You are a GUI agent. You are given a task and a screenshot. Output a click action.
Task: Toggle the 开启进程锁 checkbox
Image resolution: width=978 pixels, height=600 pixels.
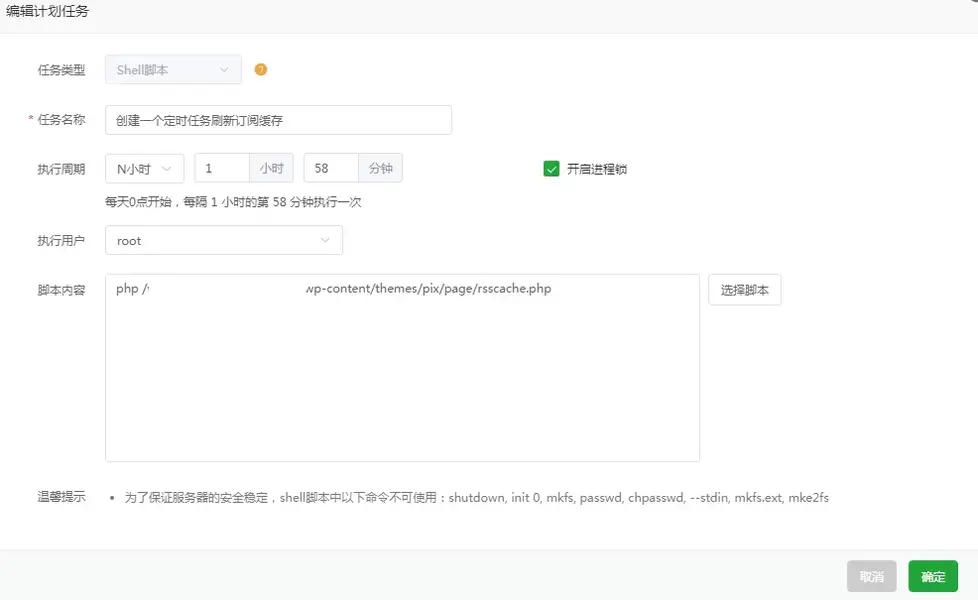pos(551,168)
